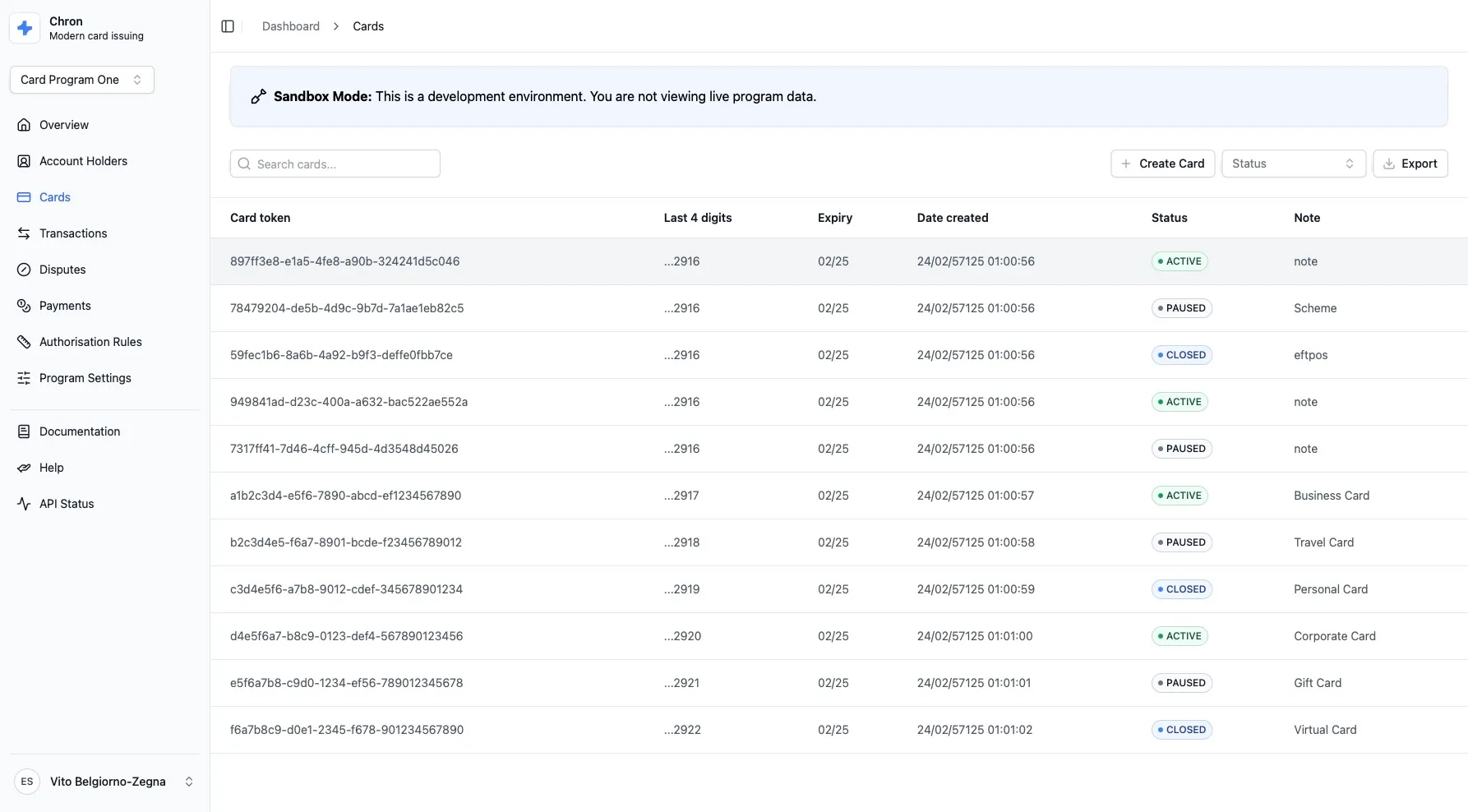Select card token e5f6a7b8-c9d0-1234-ef56-789012345678
The width and height of the screenshot is (1468, 812).
[346, 683]
